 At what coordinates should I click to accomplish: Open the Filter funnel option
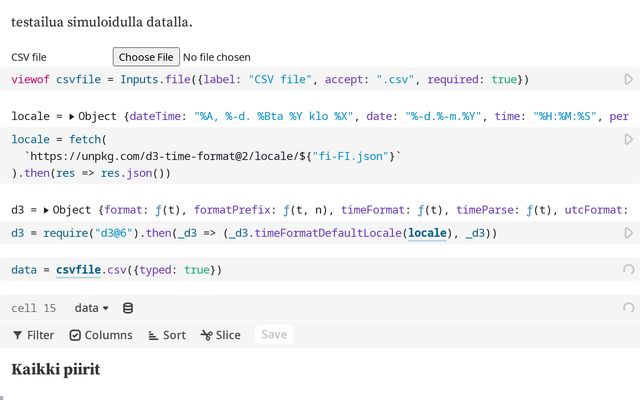33,335
